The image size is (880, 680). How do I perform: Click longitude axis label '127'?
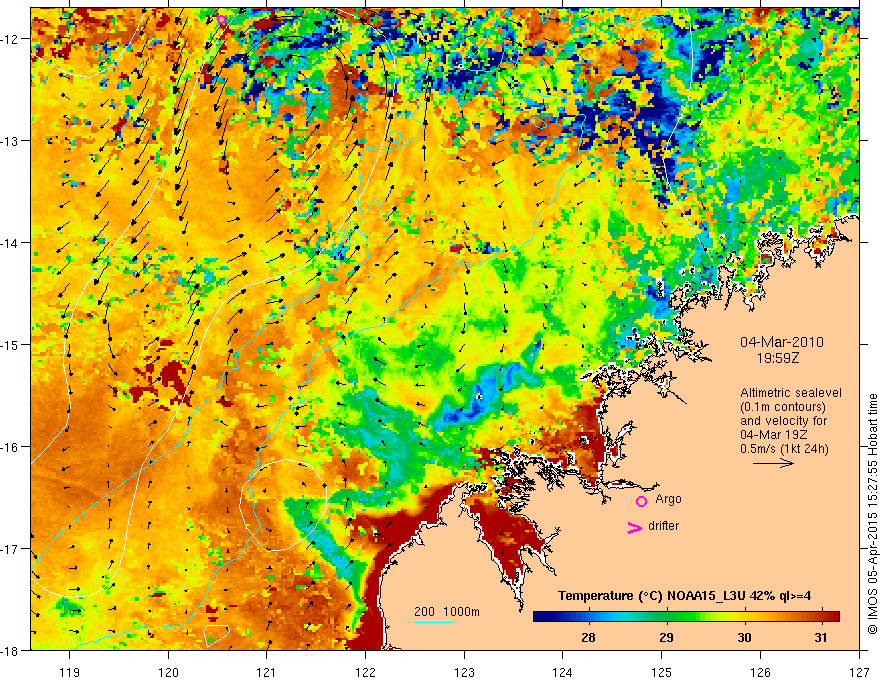coord(859,672)
